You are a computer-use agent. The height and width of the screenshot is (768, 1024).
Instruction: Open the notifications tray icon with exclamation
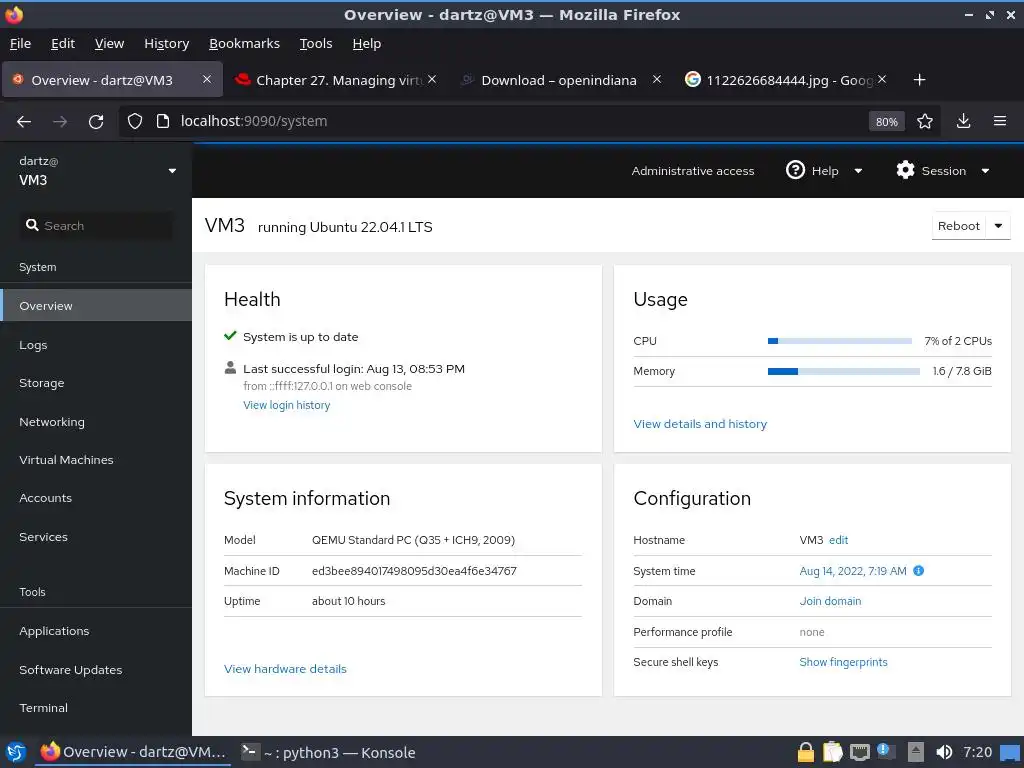(886, 751)
